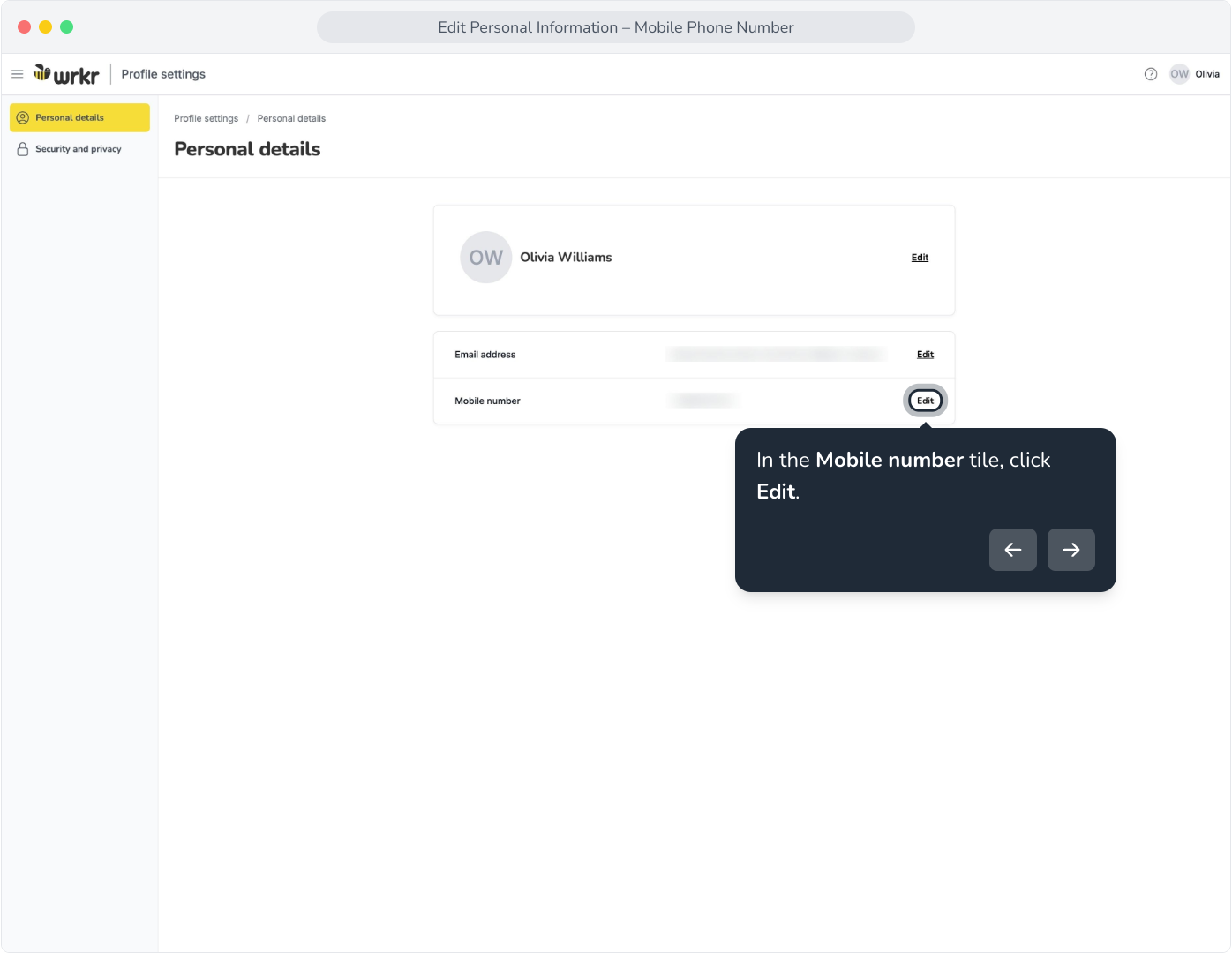Click the Profile settings header title
The width and height of the screenshot is (1232, 953).
pyautogui.click(x=163, y=74)
